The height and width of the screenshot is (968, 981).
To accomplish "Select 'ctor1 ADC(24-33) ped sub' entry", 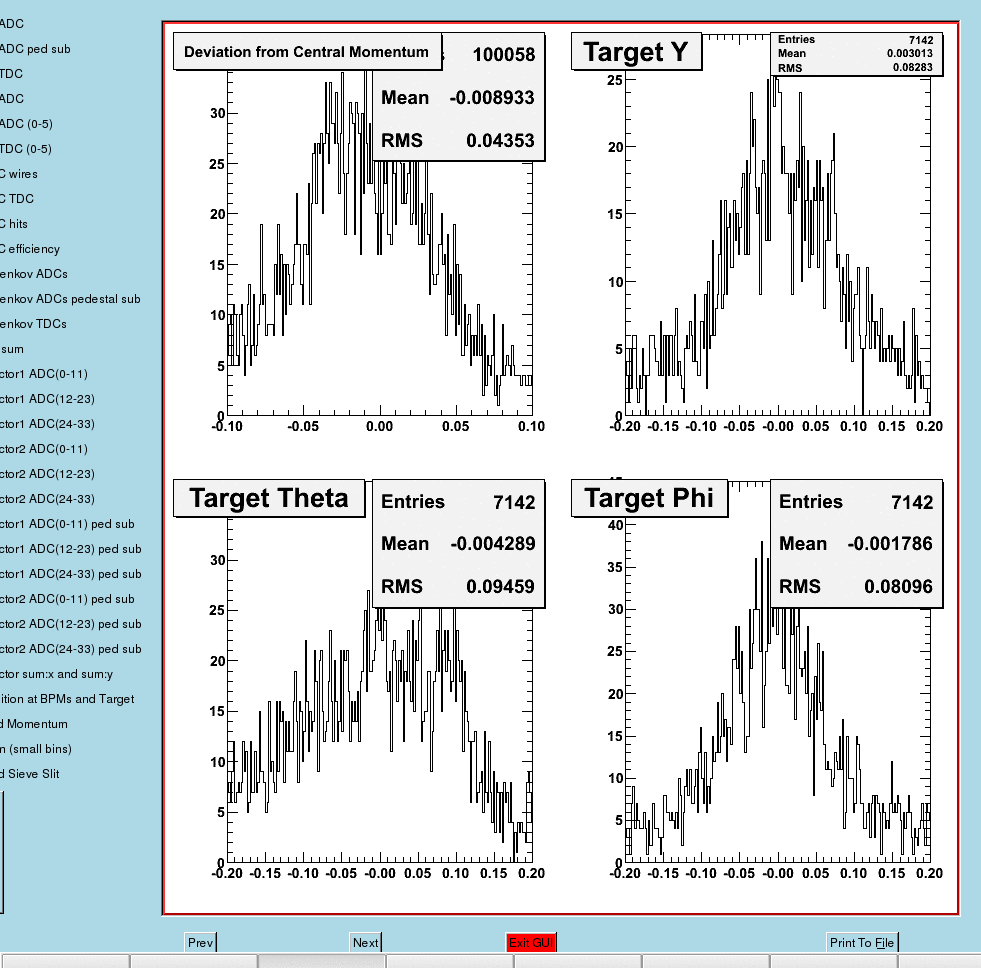I will [71, 574].
